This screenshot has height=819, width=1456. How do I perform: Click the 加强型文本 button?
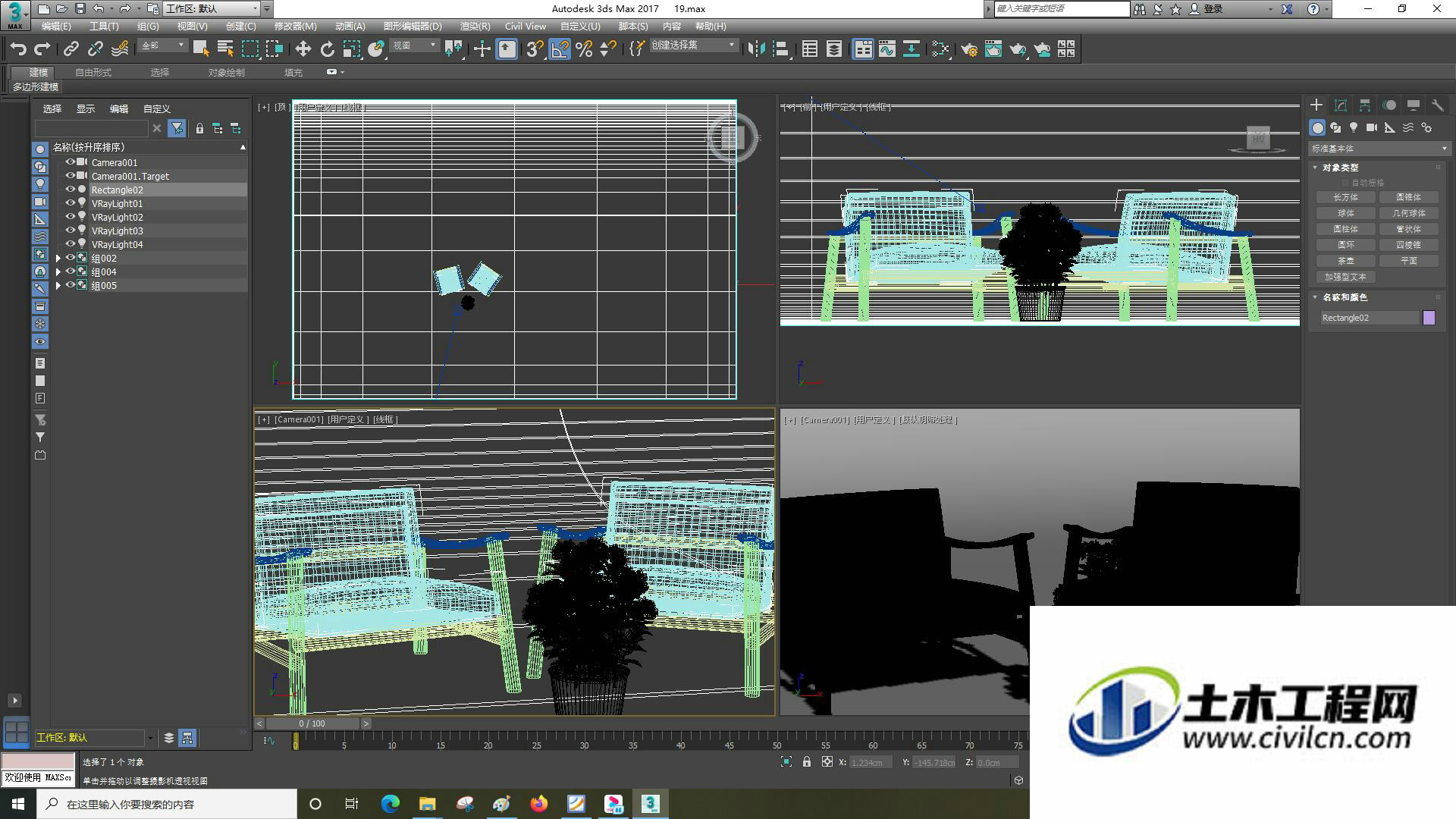pyautogui.click(x=1346, y=277)
